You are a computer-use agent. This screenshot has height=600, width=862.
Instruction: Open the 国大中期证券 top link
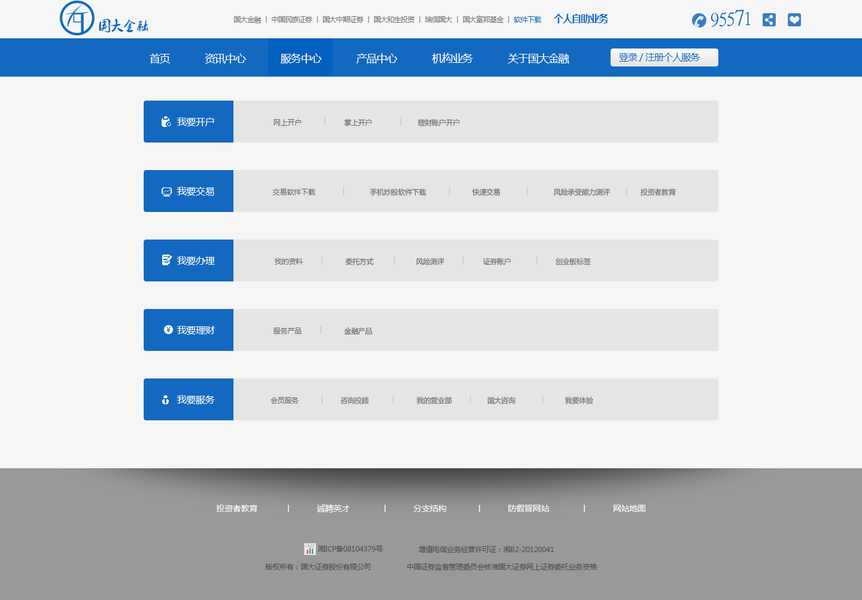point(342,19)
